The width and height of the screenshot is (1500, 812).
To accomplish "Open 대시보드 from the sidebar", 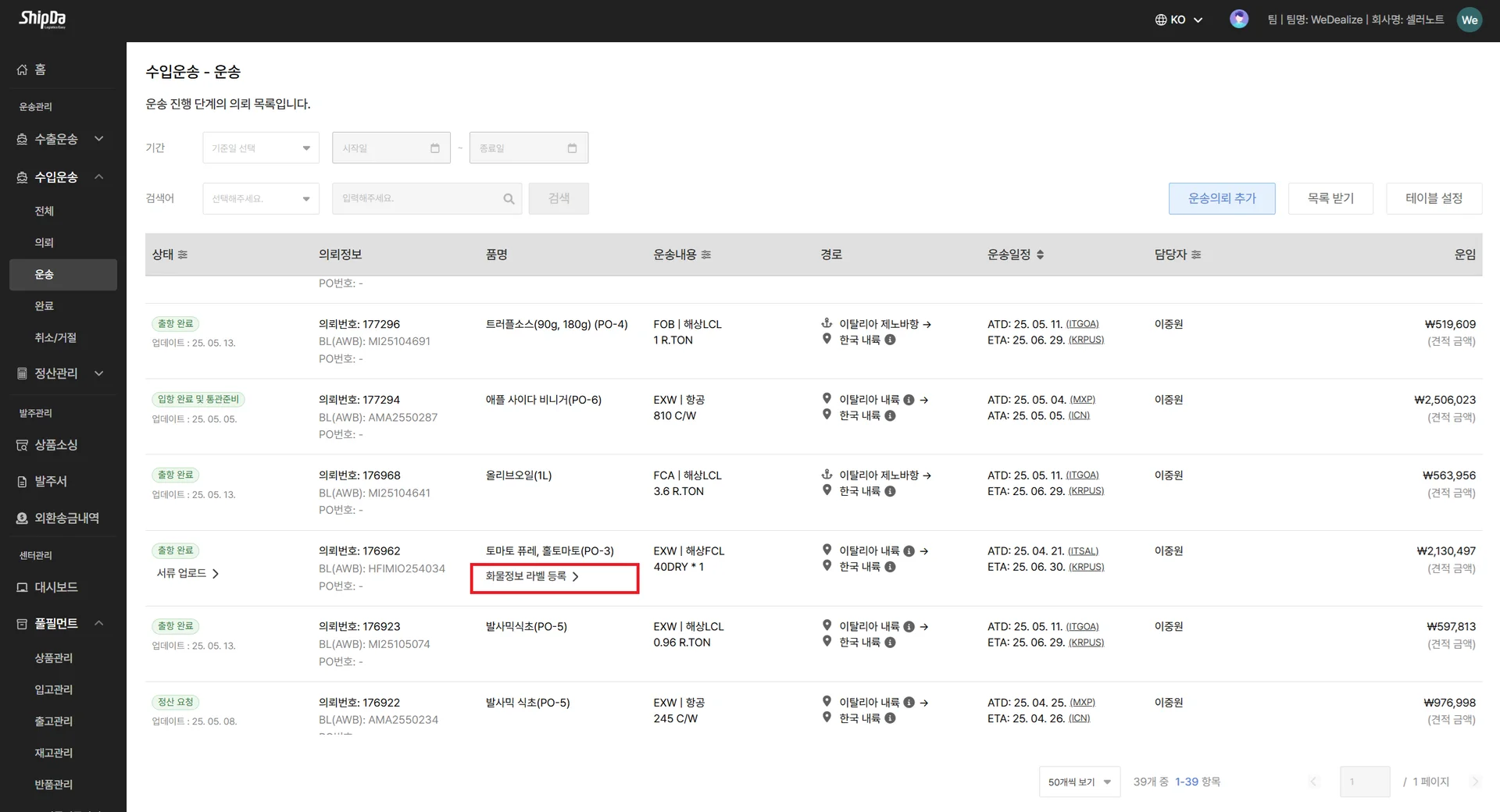I will pos(55,587).
